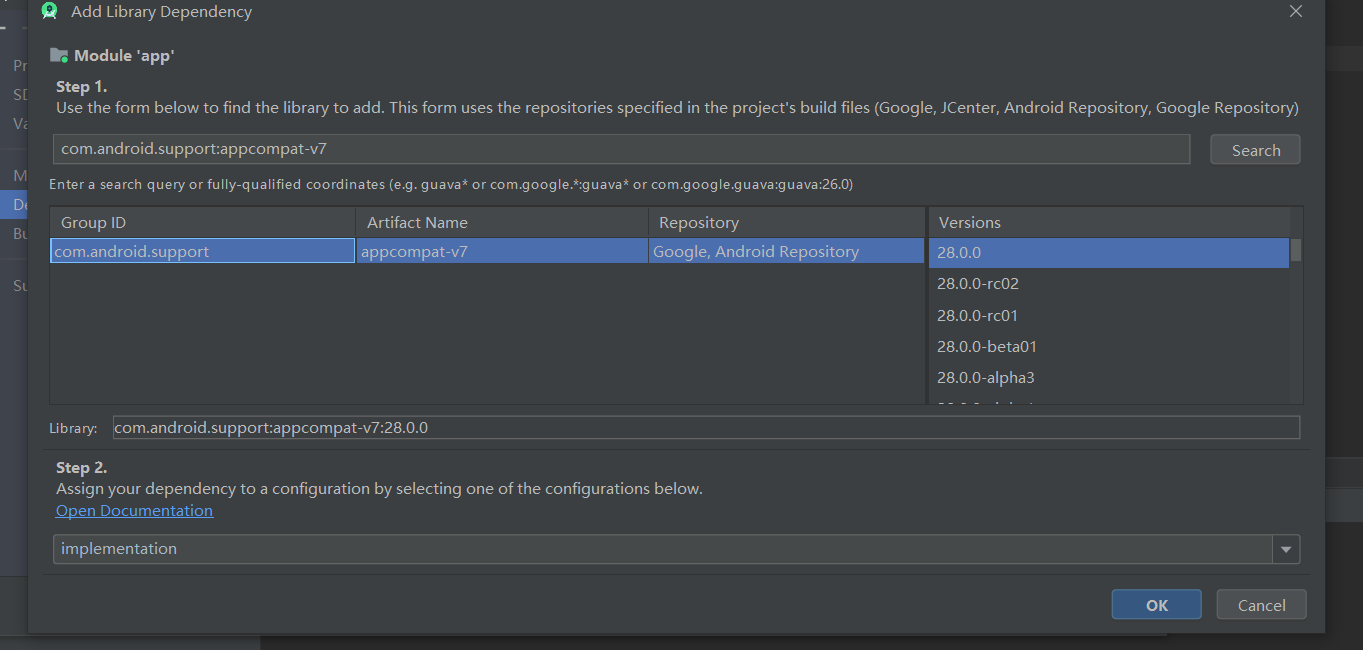Select the Google, Android Repository cell
Viewport: 1363px width, 650px height.
tap(787, 251)
